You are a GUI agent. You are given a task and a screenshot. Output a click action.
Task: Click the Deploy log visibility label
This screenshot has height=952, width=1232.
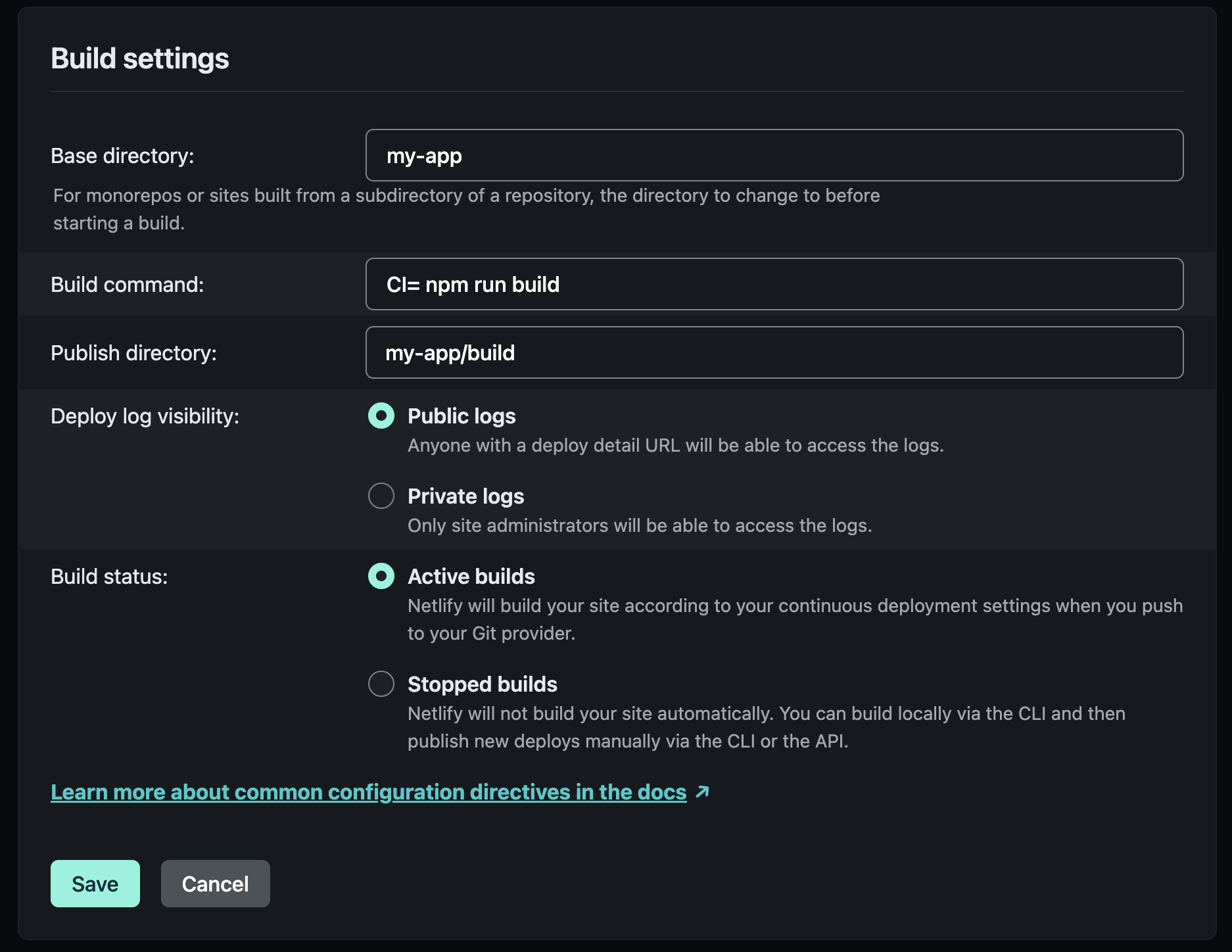(145, 416)
